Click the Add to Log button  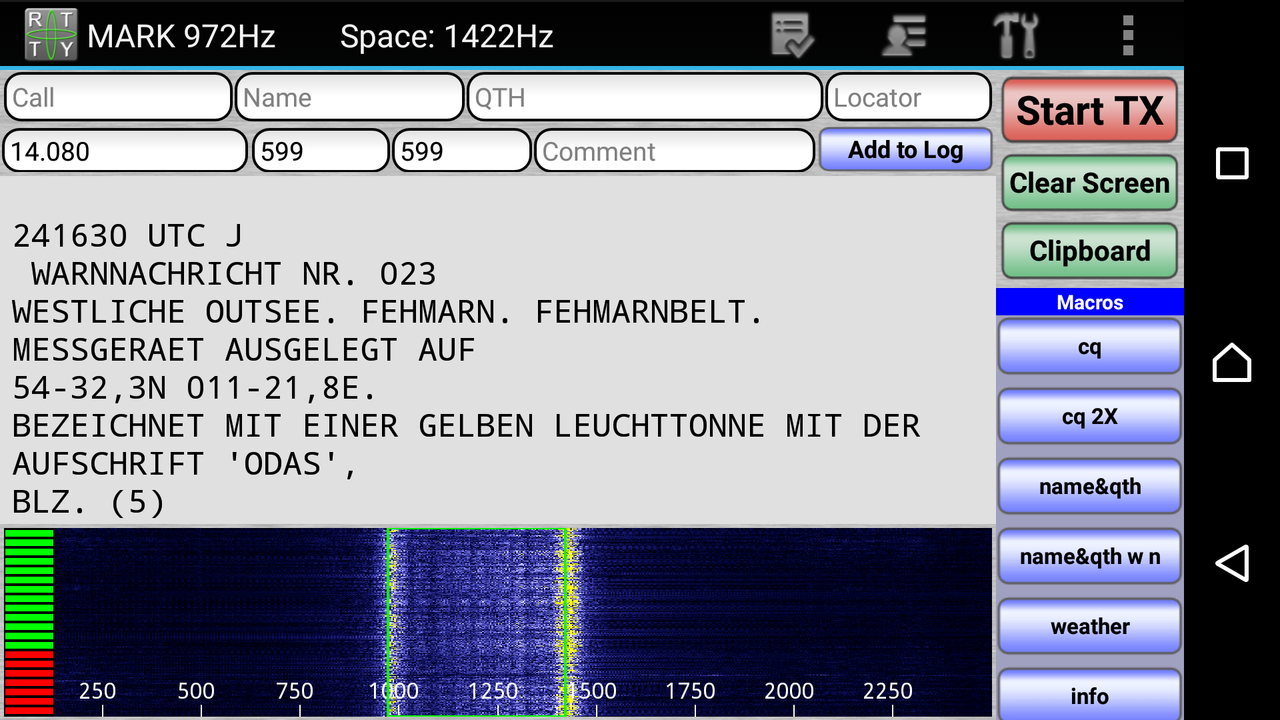click(906, 150)
